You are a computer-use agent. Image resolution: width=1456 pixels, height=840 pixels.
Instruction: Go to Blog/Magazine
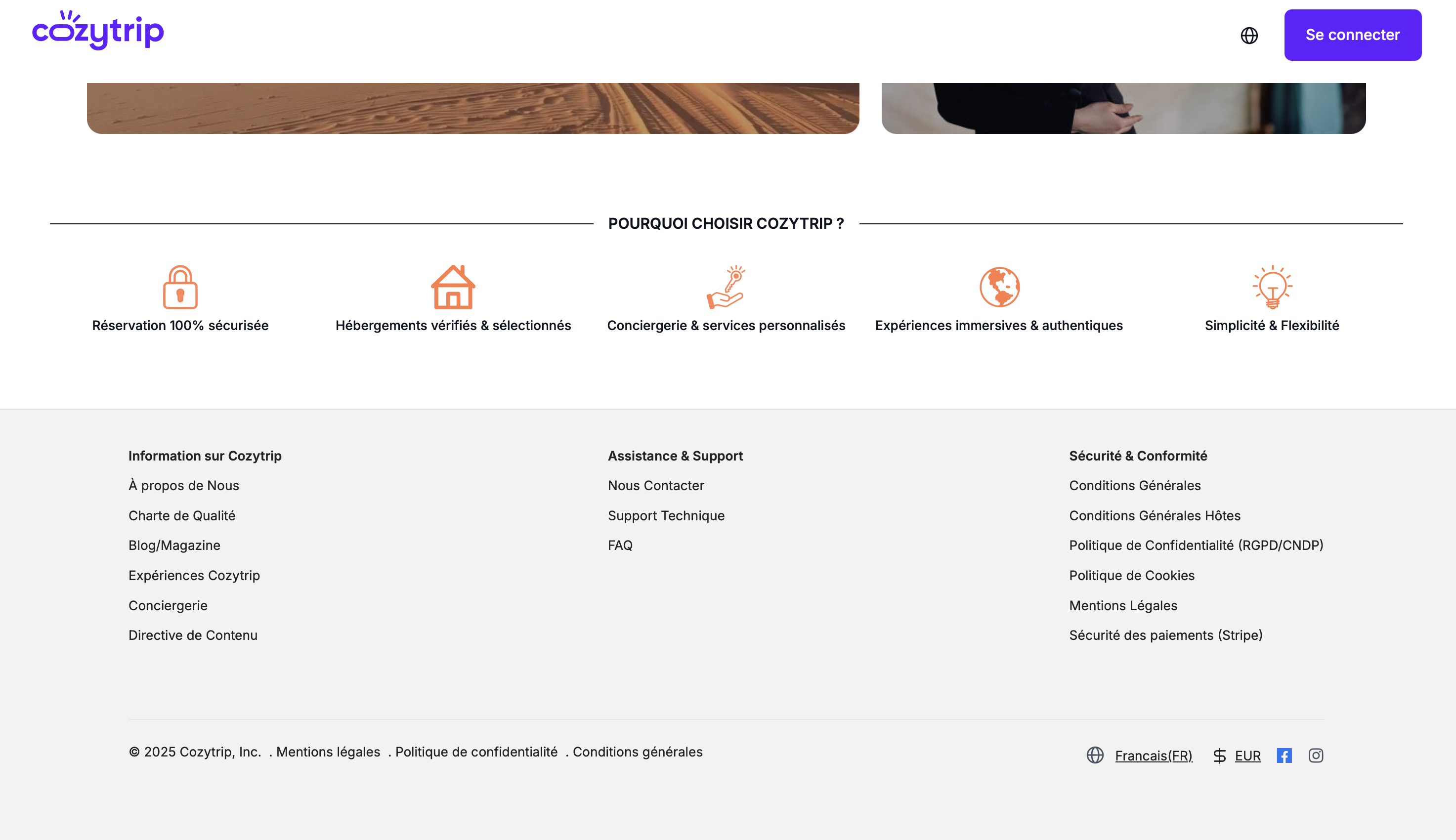174,545
